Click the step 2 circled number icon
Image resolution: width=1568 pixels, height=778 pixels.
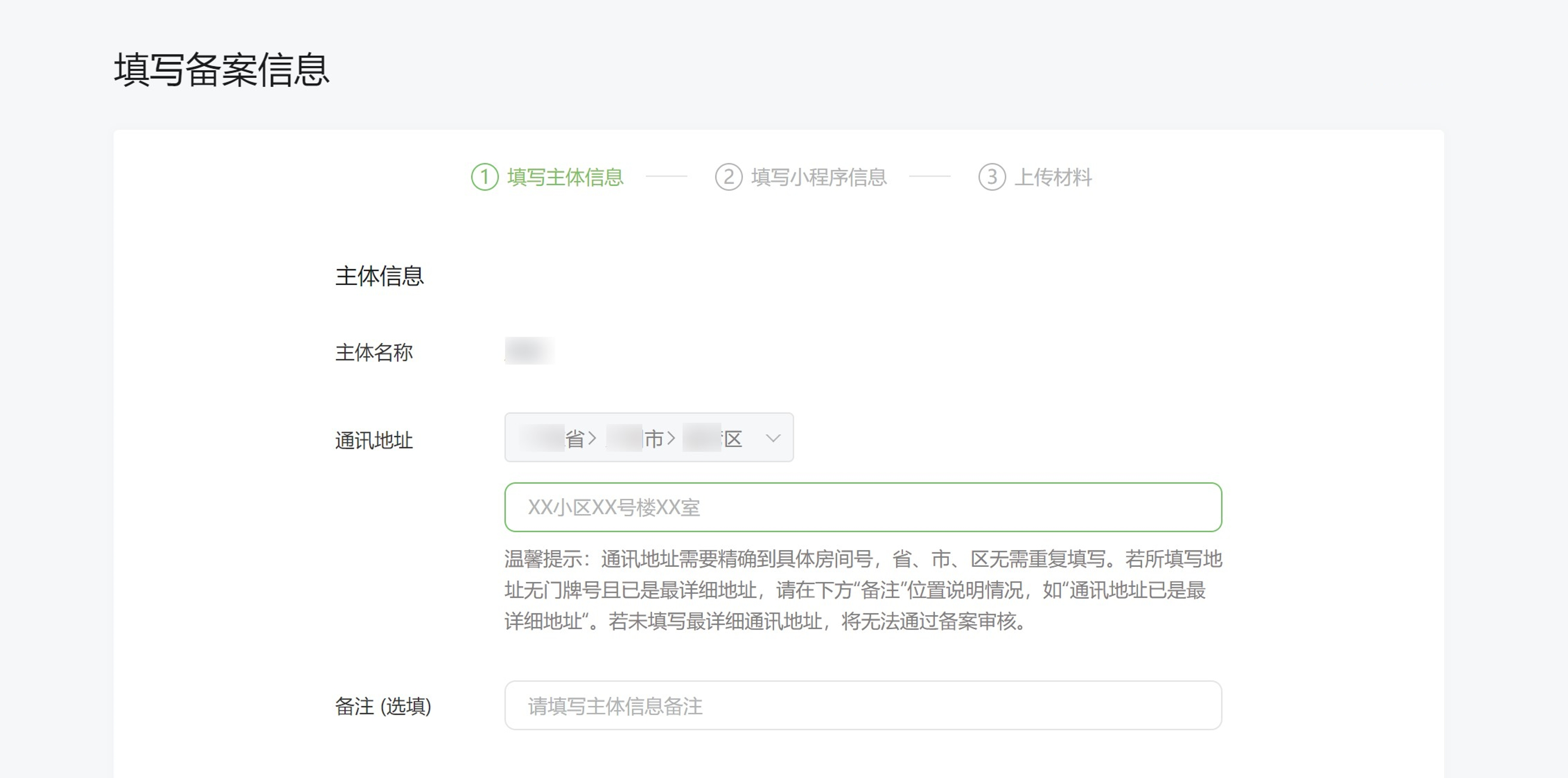tap(728, 177)
